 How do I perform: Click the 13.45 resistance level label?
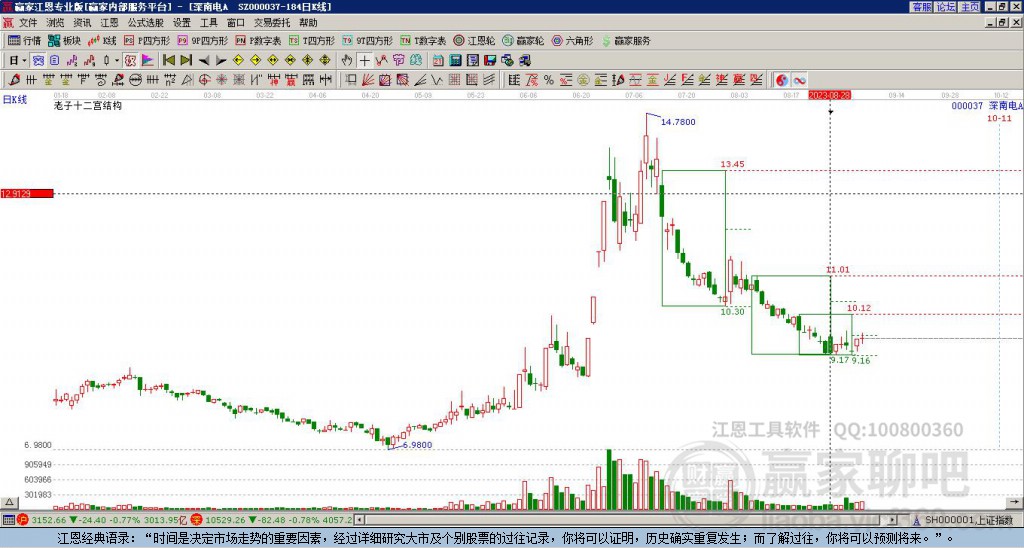point(732,165)
